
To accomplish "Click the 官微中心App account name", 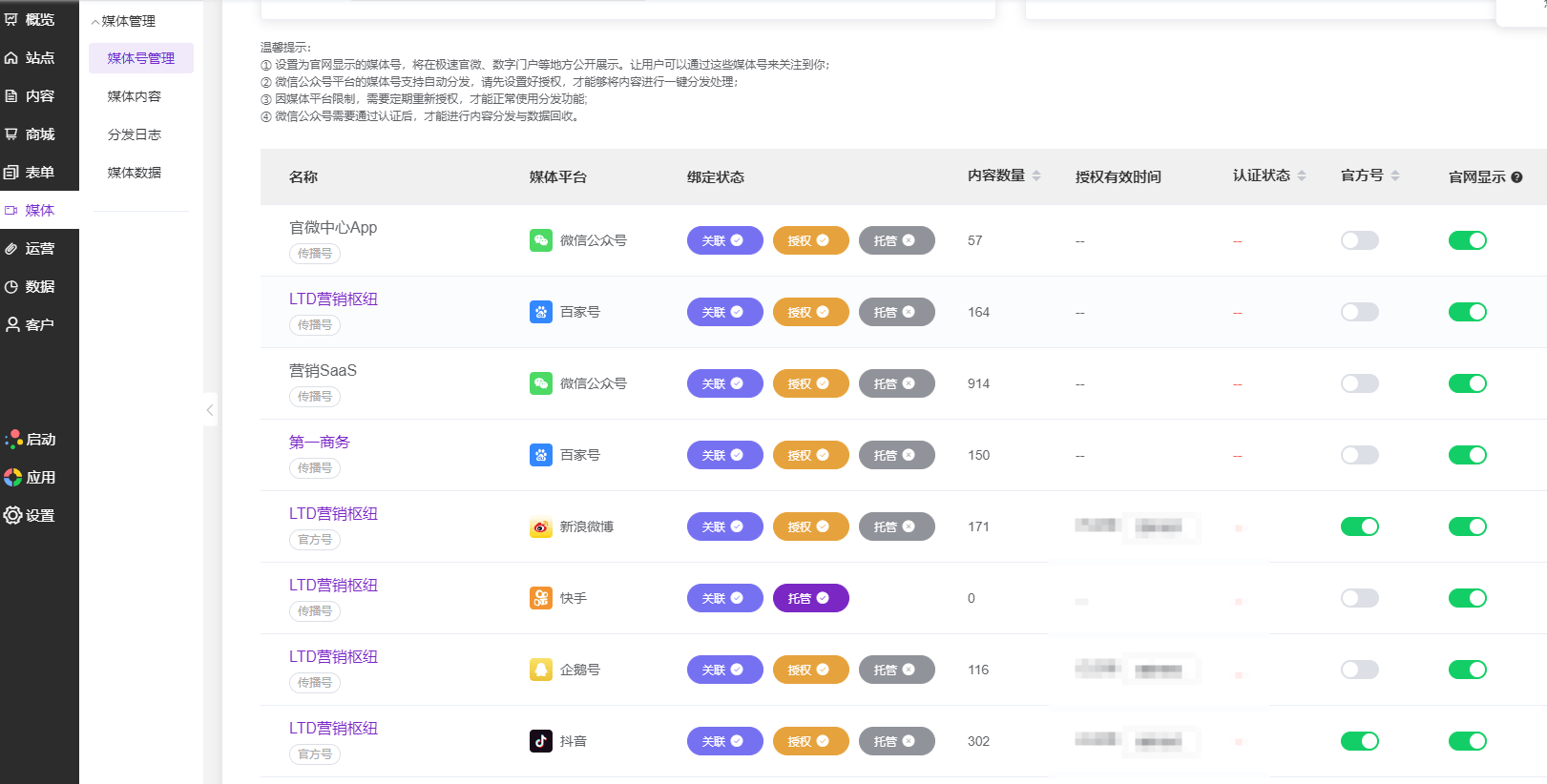I will 333,228.
